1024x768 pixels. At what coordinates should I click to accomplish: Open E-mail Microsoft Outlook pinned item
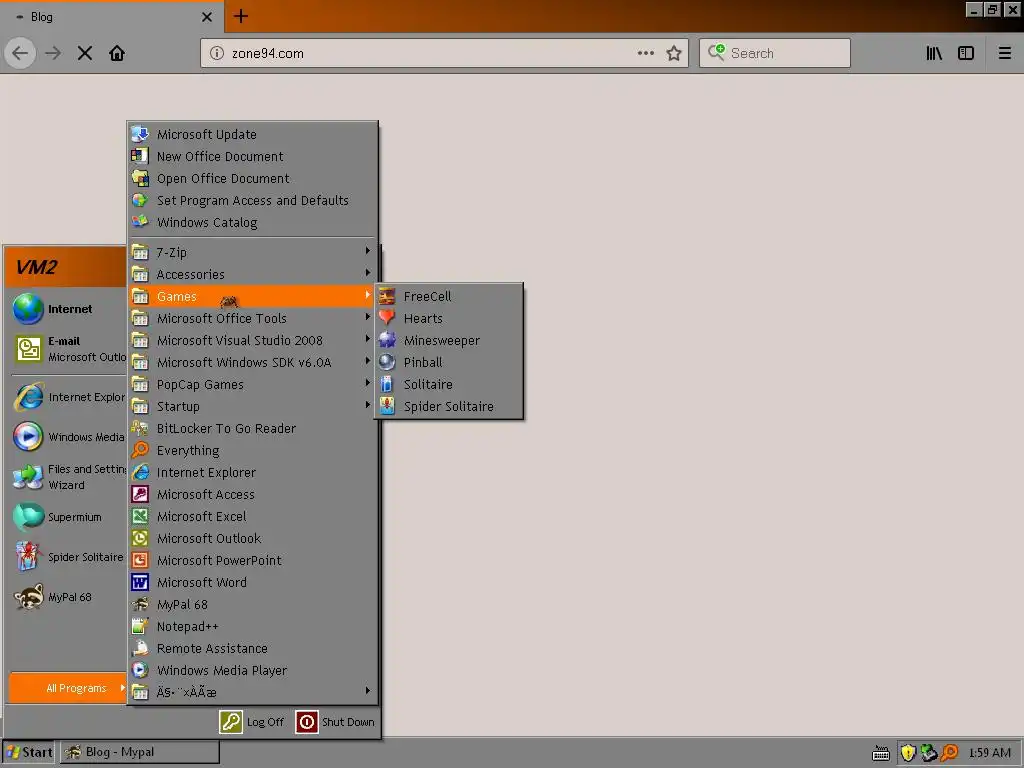click(67, 349)
